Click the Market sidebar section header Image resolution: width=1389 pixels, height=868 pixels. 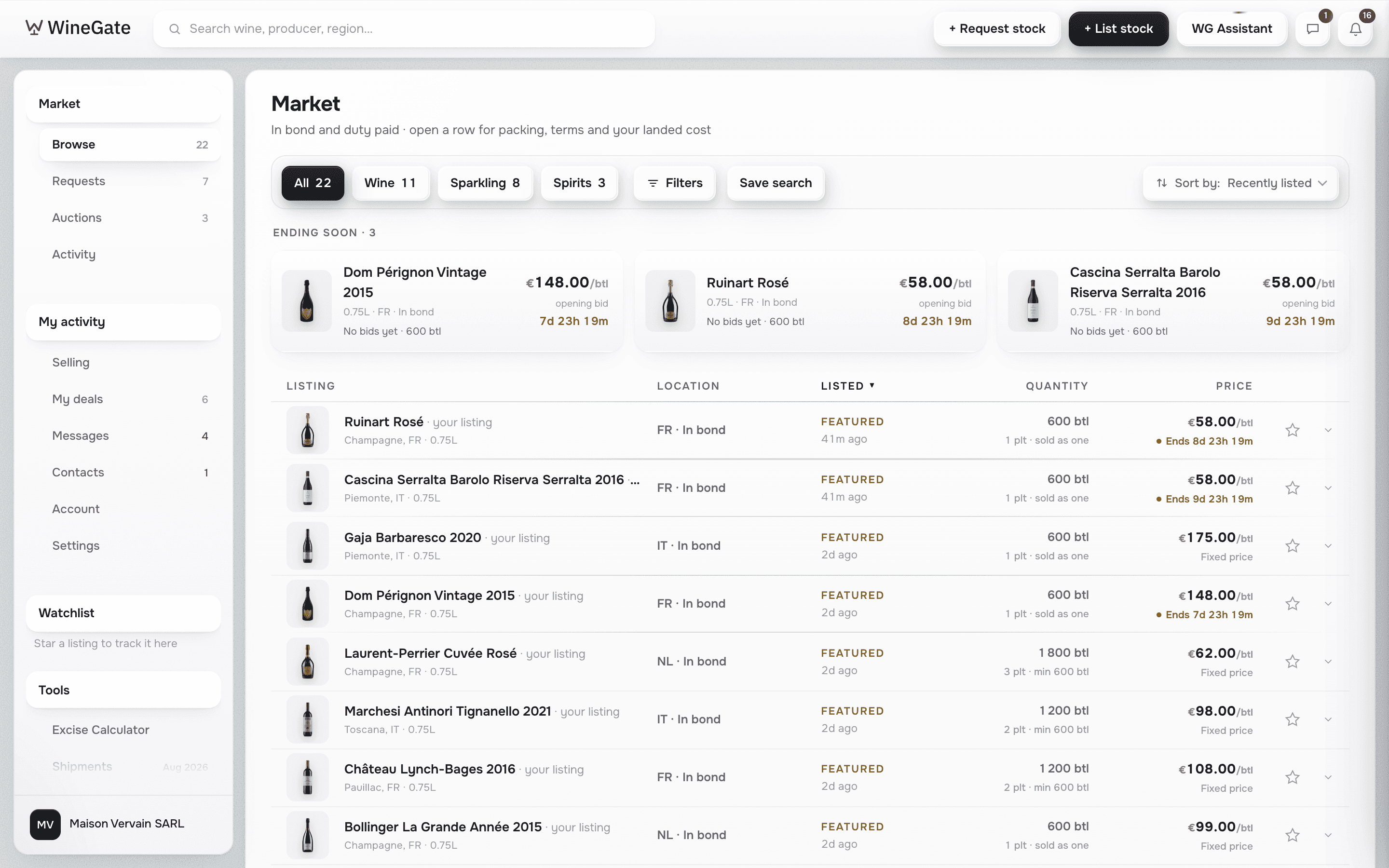pos(123,104)
